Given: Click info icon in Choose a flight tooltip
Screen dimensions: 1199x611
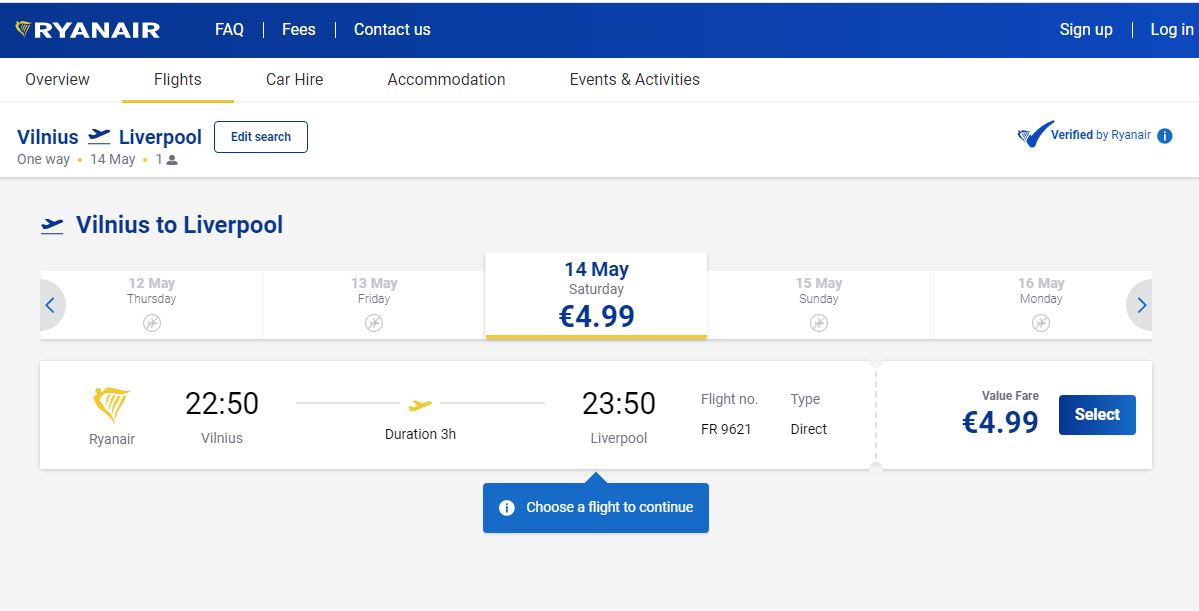Looking at the screenshot, I should (506, 508).
